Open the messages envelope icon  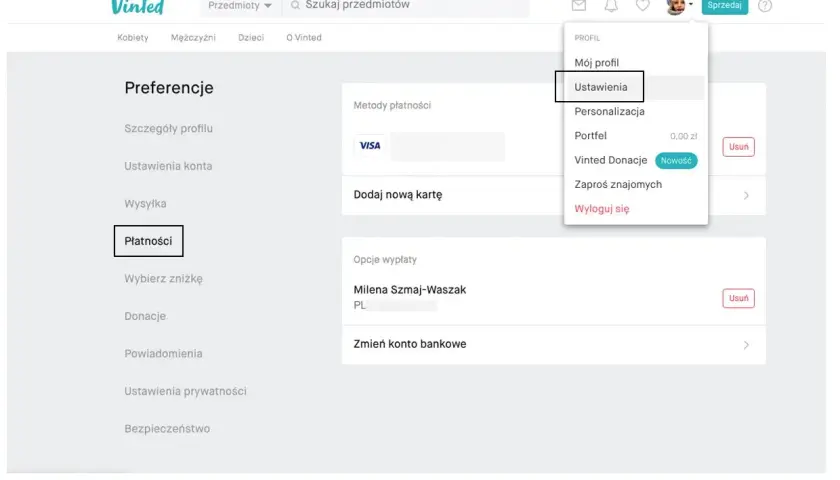click(579, 6)
